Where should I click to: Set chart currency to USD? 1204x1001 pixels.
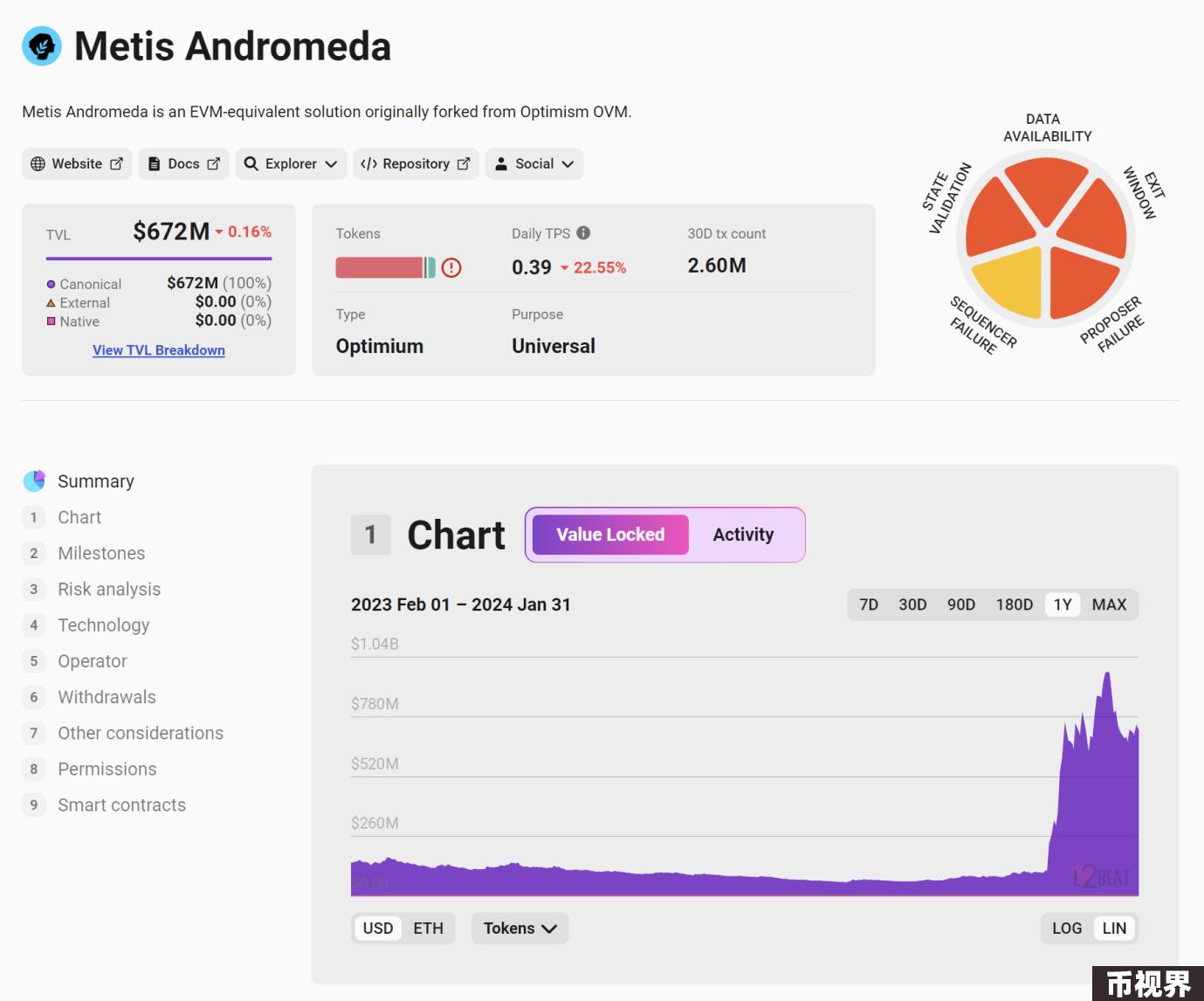pos(378,929)
